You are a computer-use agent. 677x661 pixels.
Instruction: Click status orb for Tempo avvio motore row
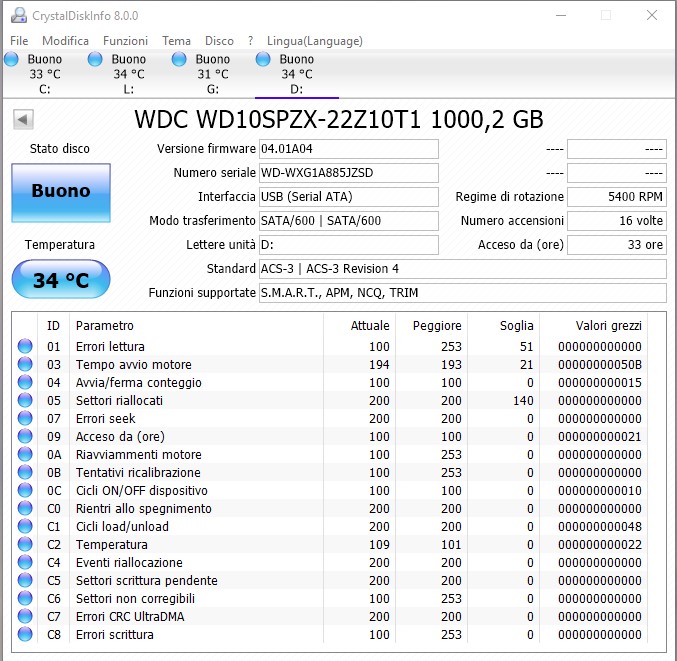25,364
